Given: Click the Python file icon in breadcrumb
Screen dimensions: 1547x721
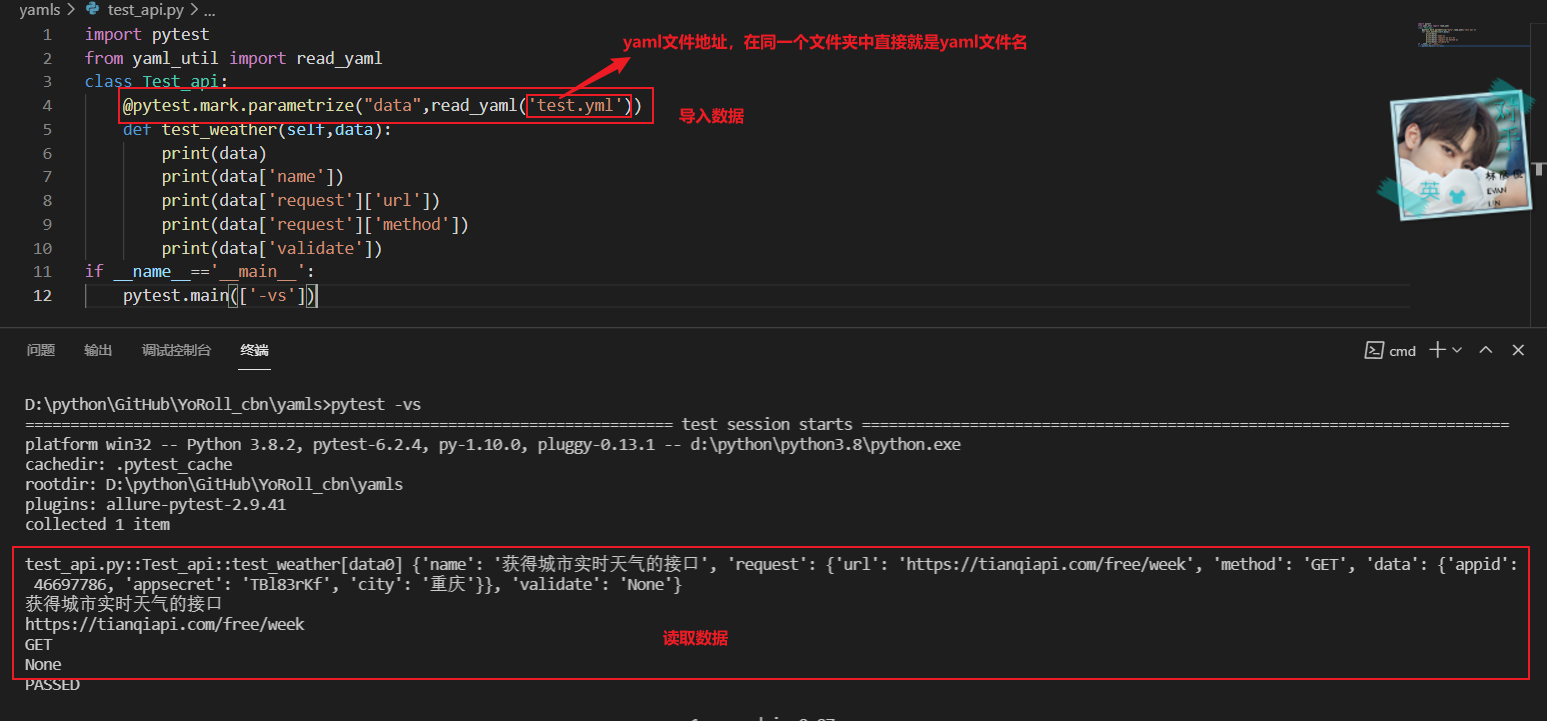Looking at the screenshot, I should (x=93, y=11).
